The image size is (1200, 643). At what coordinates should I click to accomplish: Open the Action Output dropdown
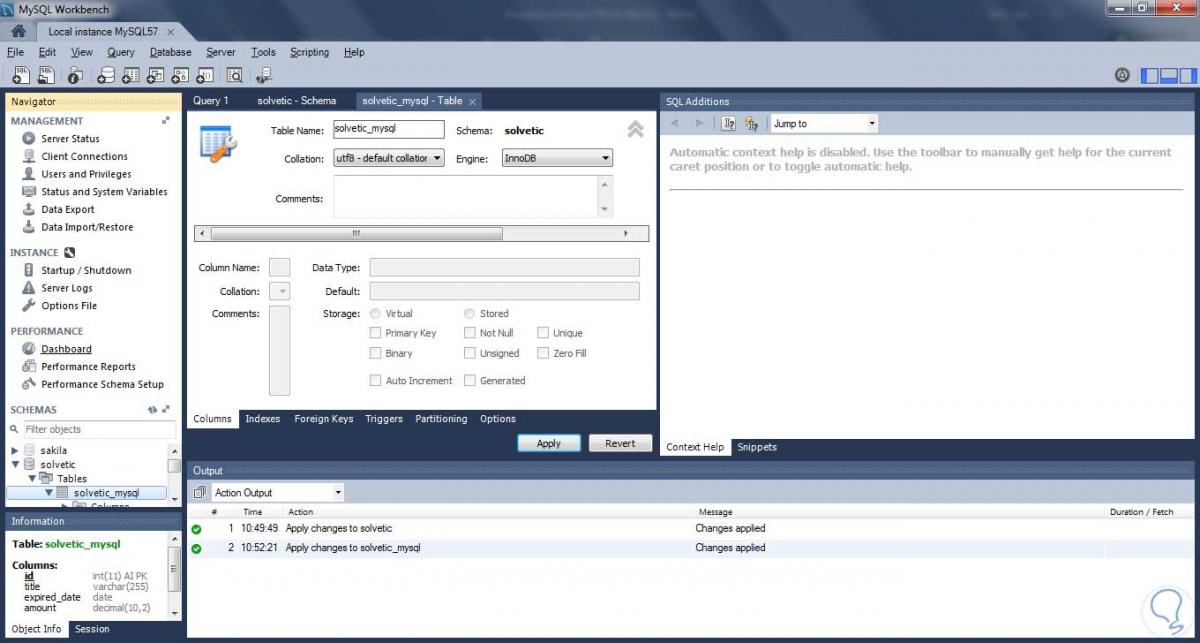tap(277, 493)
